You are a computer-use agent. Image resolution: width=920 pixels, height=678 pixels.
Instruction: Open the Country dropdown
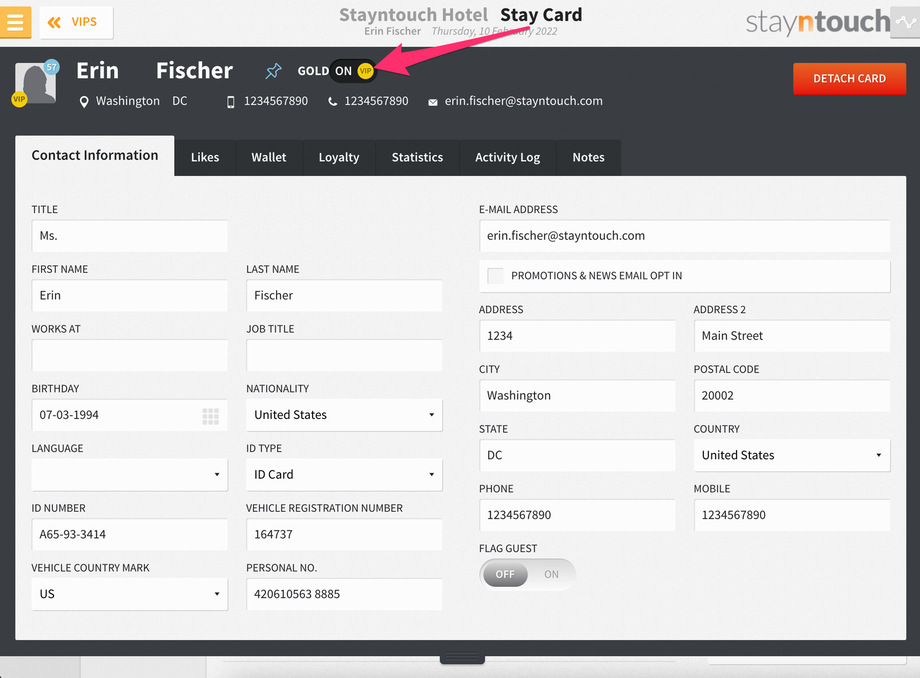pos(792,456)
